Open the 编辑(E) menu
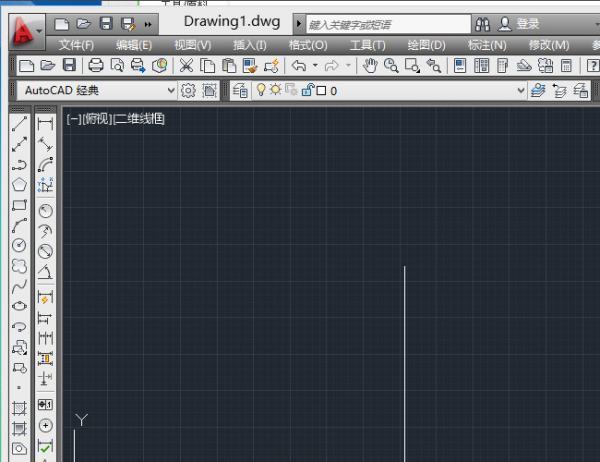Viewport: 600px width, 462px height. tap(134, 45)
